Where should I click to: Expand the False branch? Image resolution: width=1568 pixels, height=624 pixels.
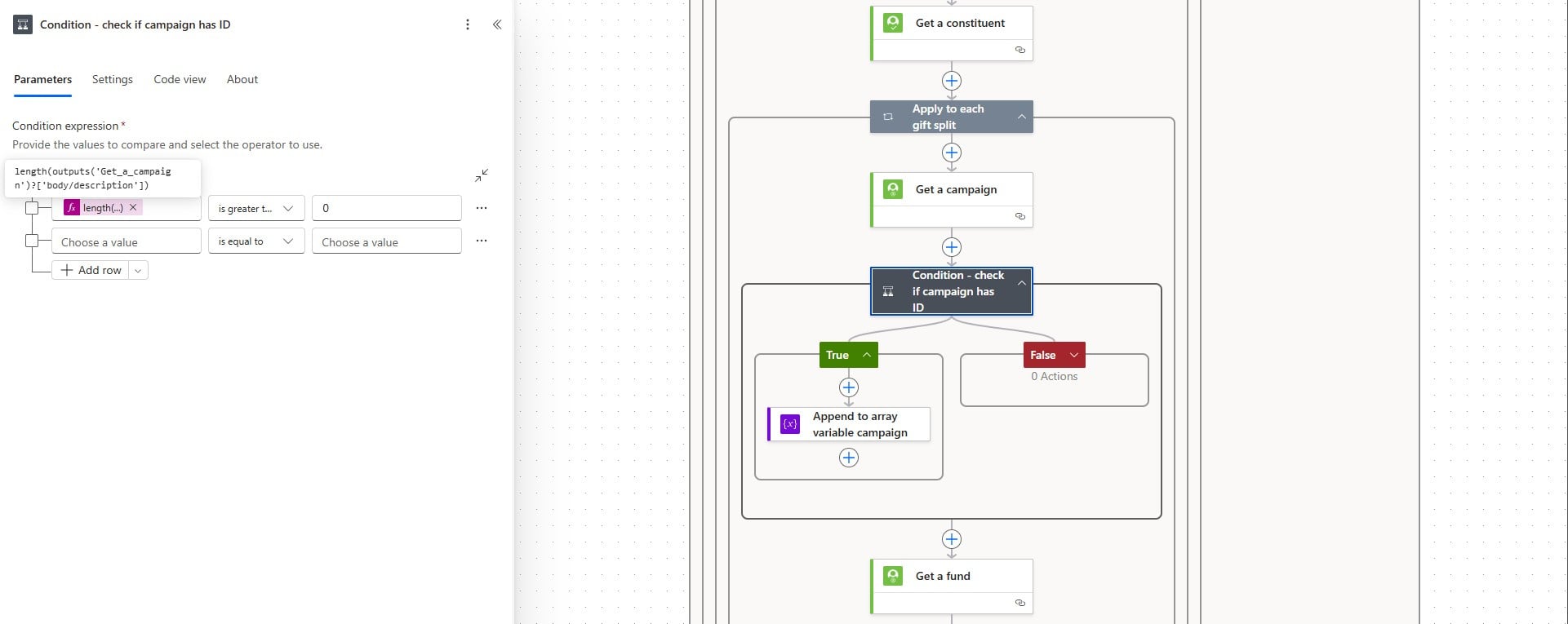click(x=1074, y=355)
